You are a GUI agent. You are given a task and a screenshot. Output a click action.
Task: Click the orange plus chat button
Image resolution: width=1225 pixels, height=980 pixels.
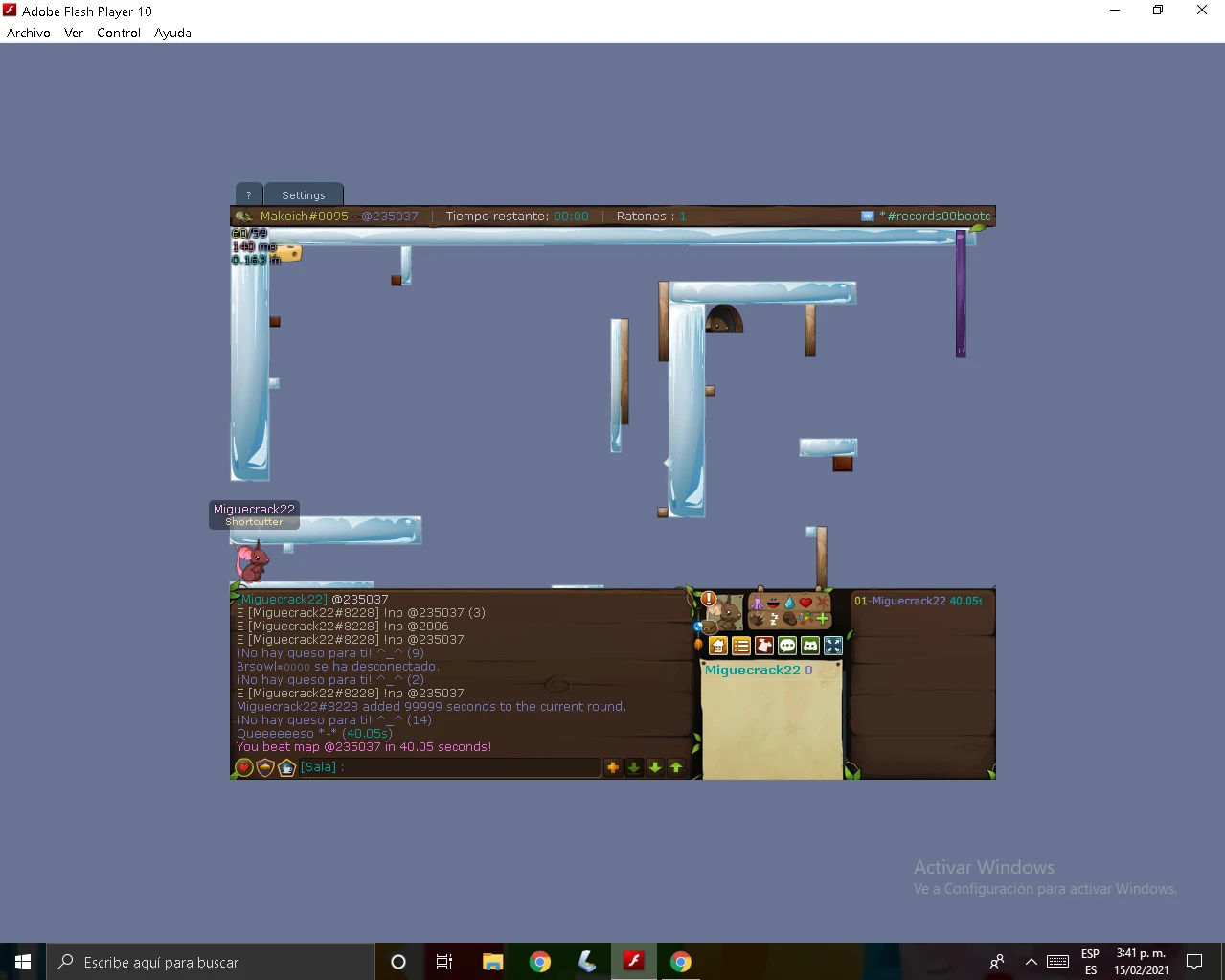[613, 767]
